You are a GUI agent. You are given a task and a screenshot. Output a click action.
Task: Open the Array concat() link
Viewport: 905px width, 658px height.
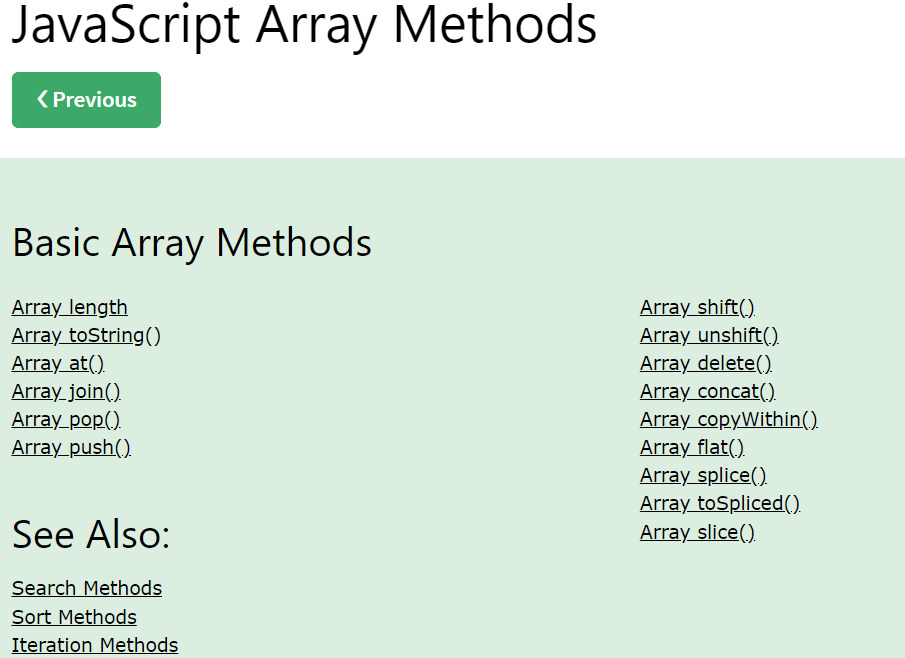coord(707,391)
